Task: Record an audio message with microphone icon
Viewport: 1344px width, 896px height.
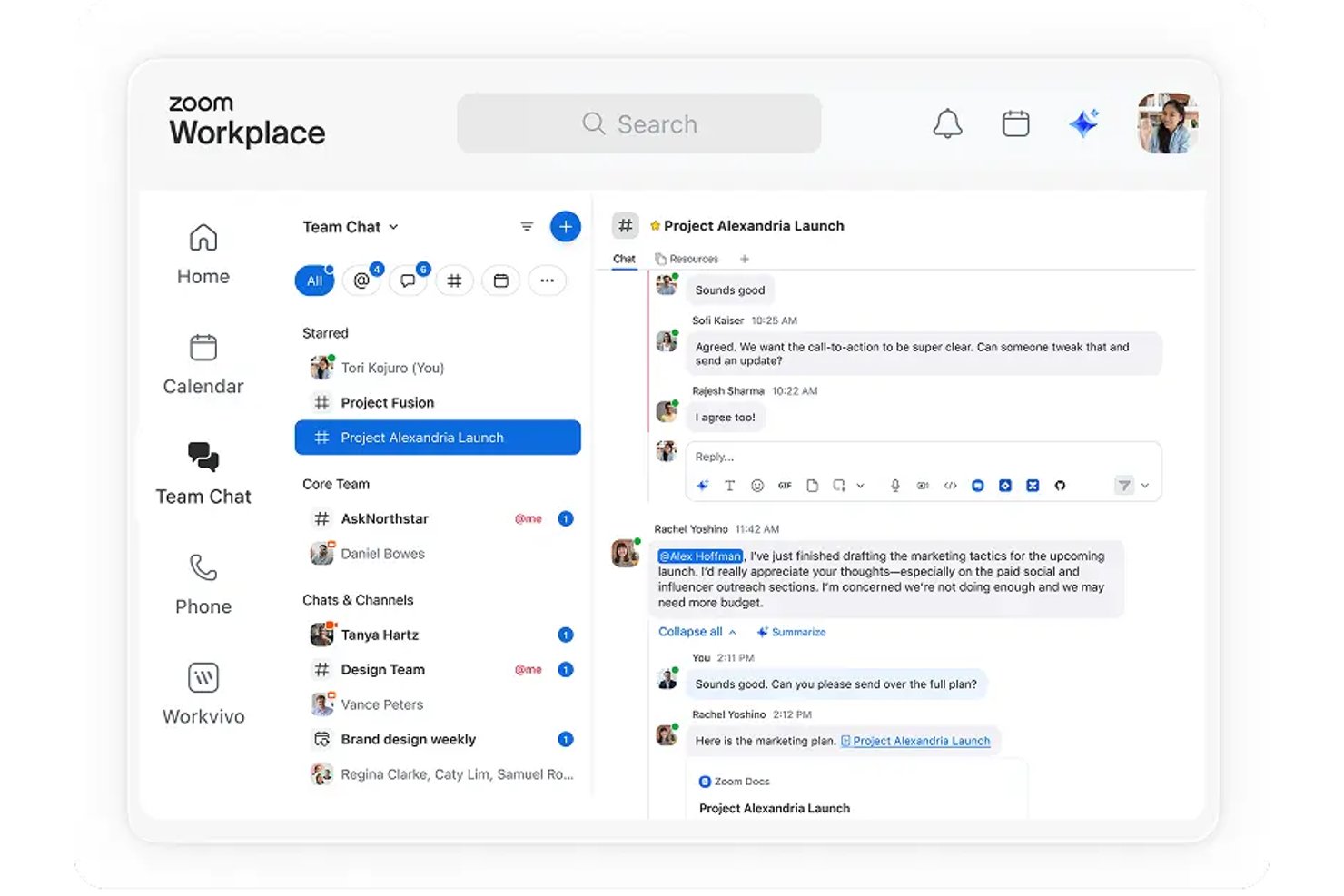Action: (x=895, y=486)
